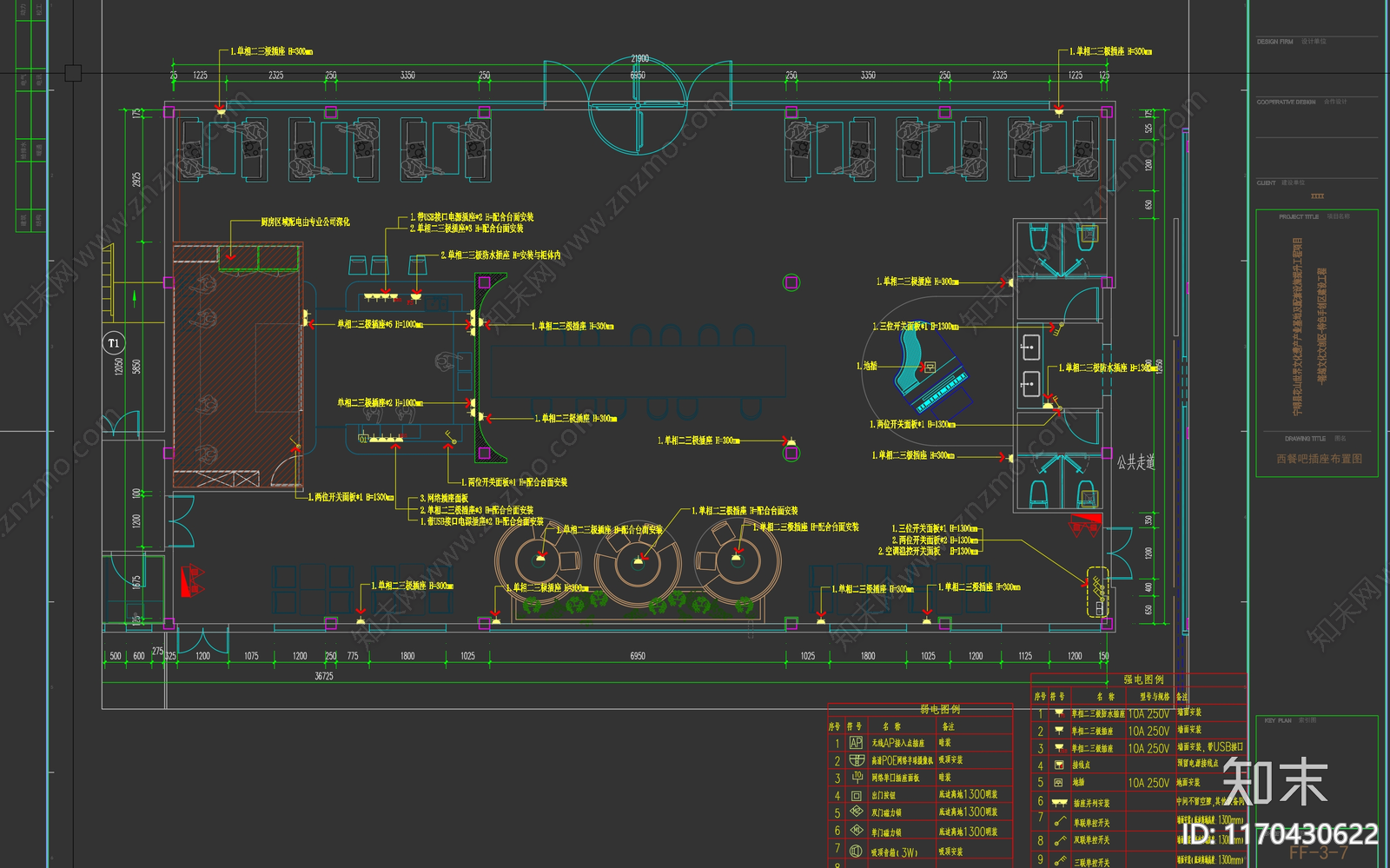Click the vertical dimension 12050 beside T1
This screenshot has height=868, width=1390.
coord(118,368)
